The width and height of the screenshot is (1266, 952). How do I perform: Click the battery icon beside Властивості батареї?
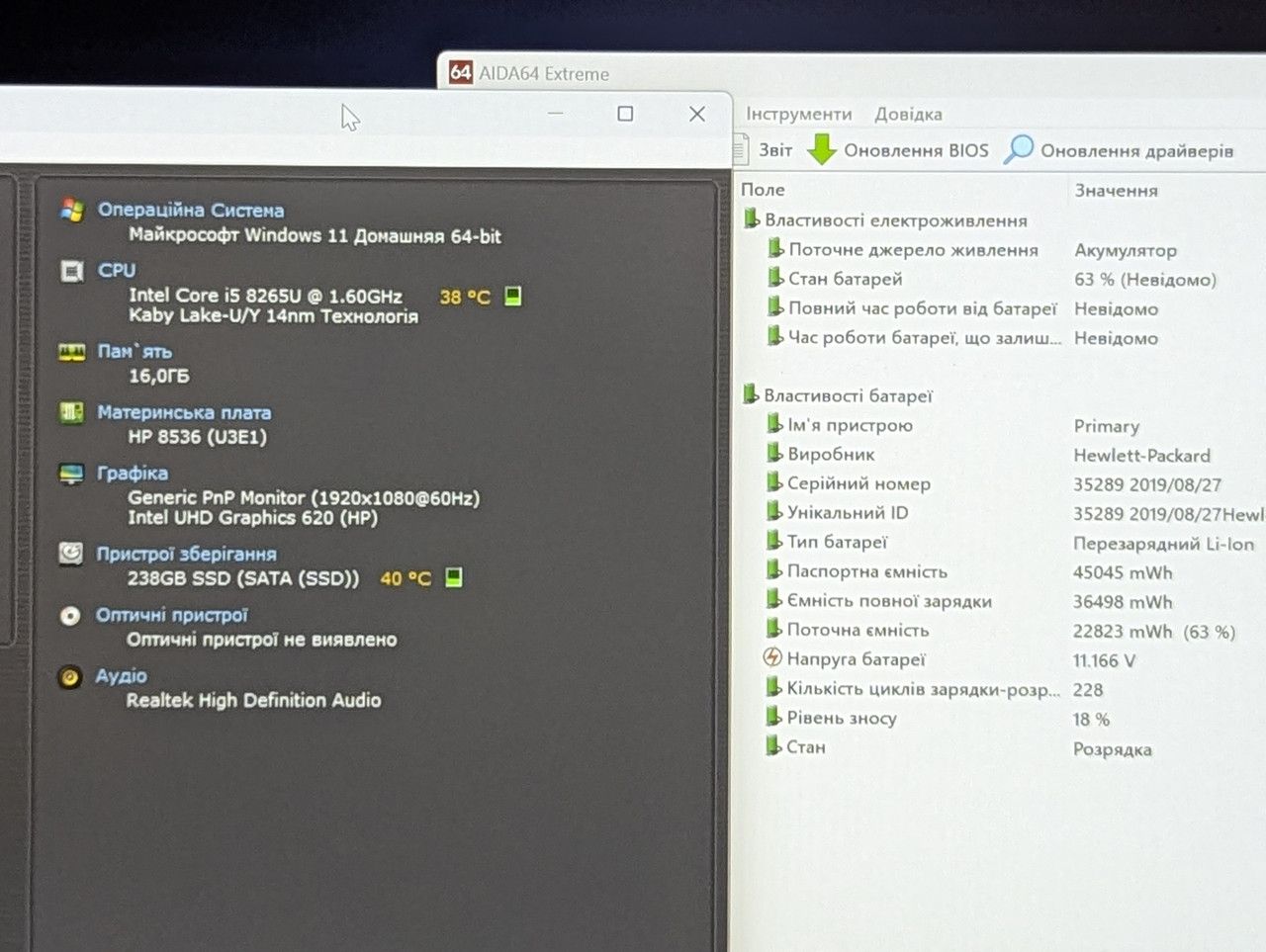click(x=751, y=394)
